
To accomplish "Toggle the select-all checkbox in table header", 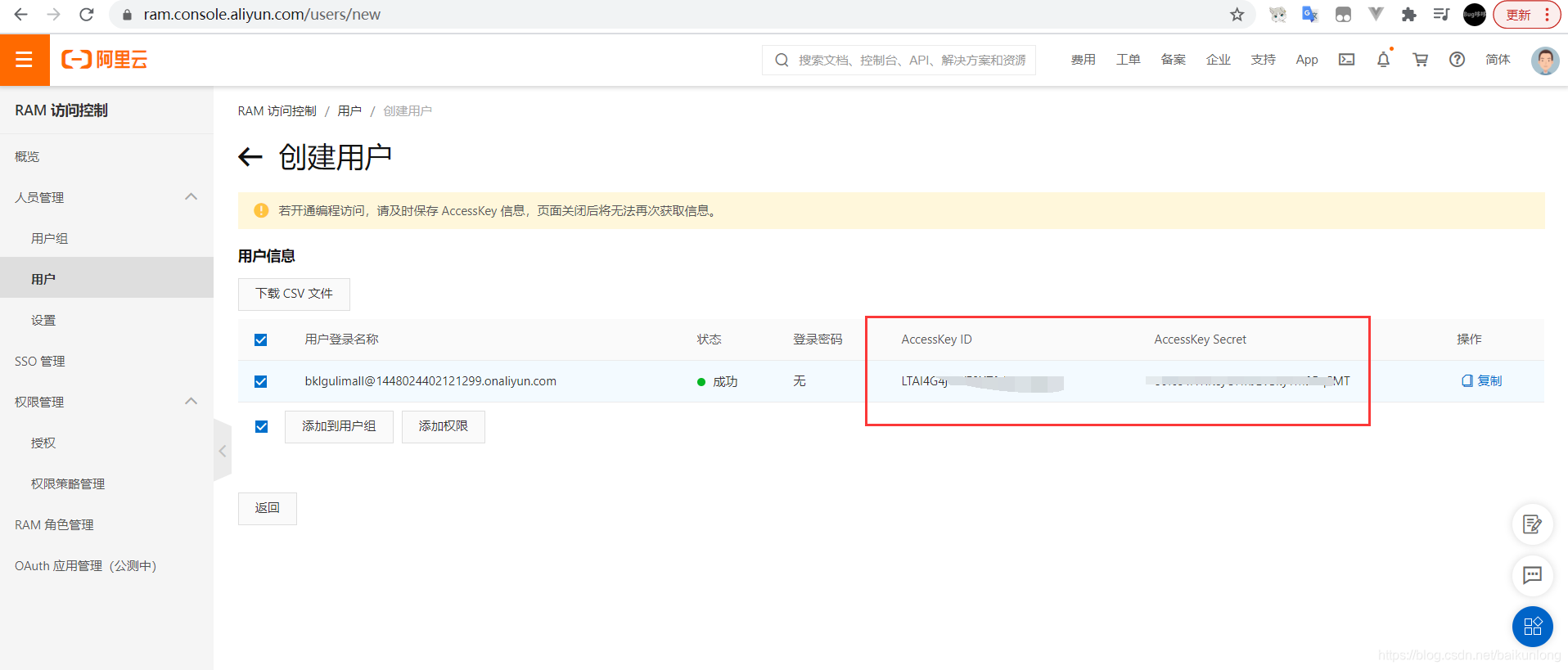I will [261, 340].
